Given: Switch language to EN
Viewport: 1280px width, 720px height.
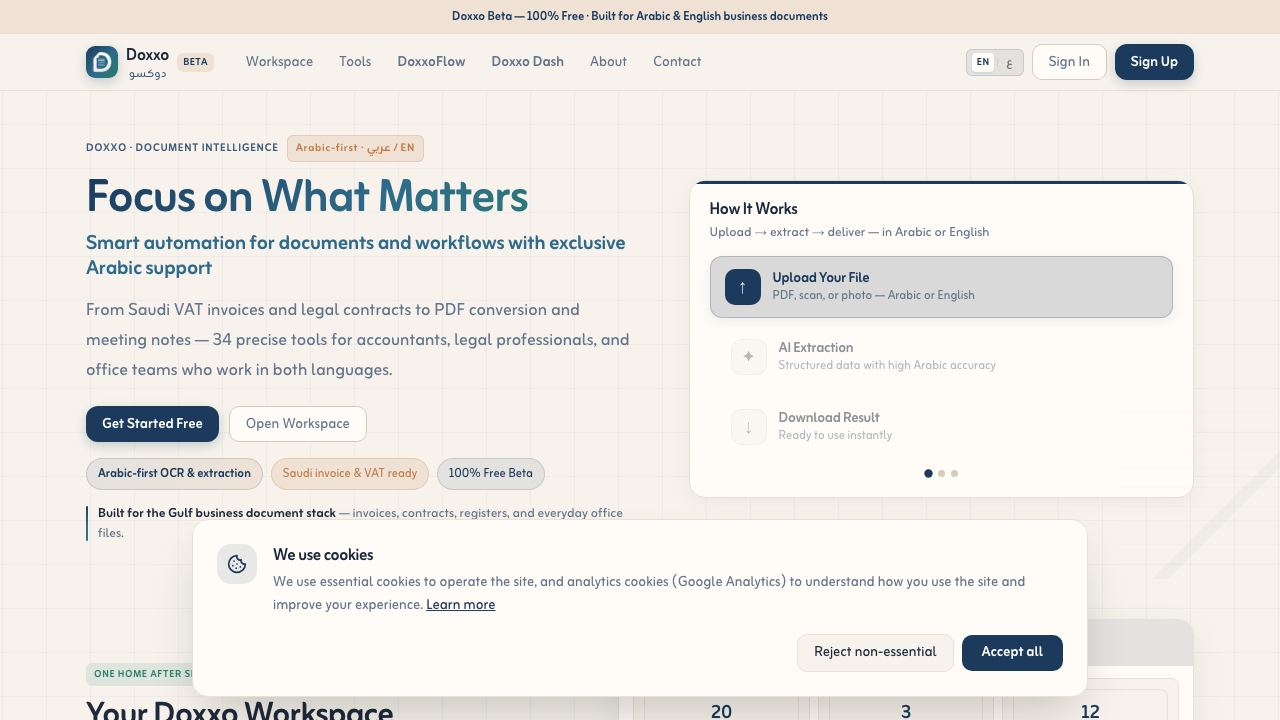Looking at the screenshot, I should click(x=983, y=62).
